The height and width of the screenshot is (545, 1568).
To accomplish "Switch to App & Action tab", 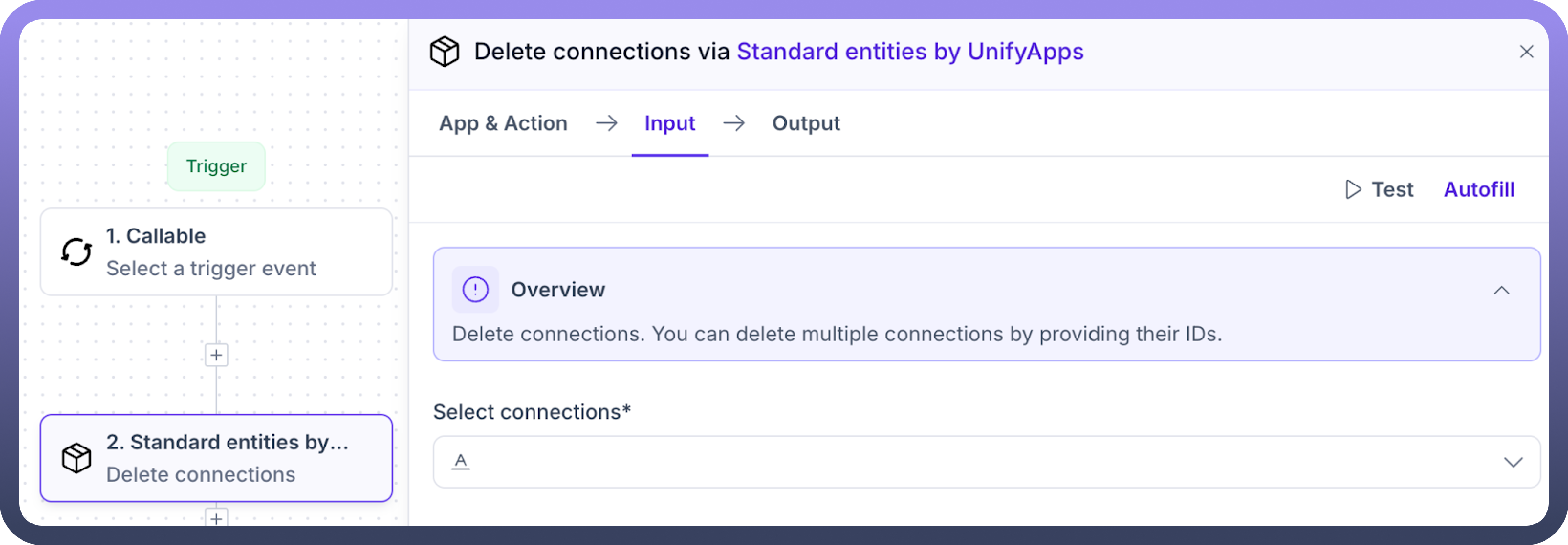I will click(503, 124).
